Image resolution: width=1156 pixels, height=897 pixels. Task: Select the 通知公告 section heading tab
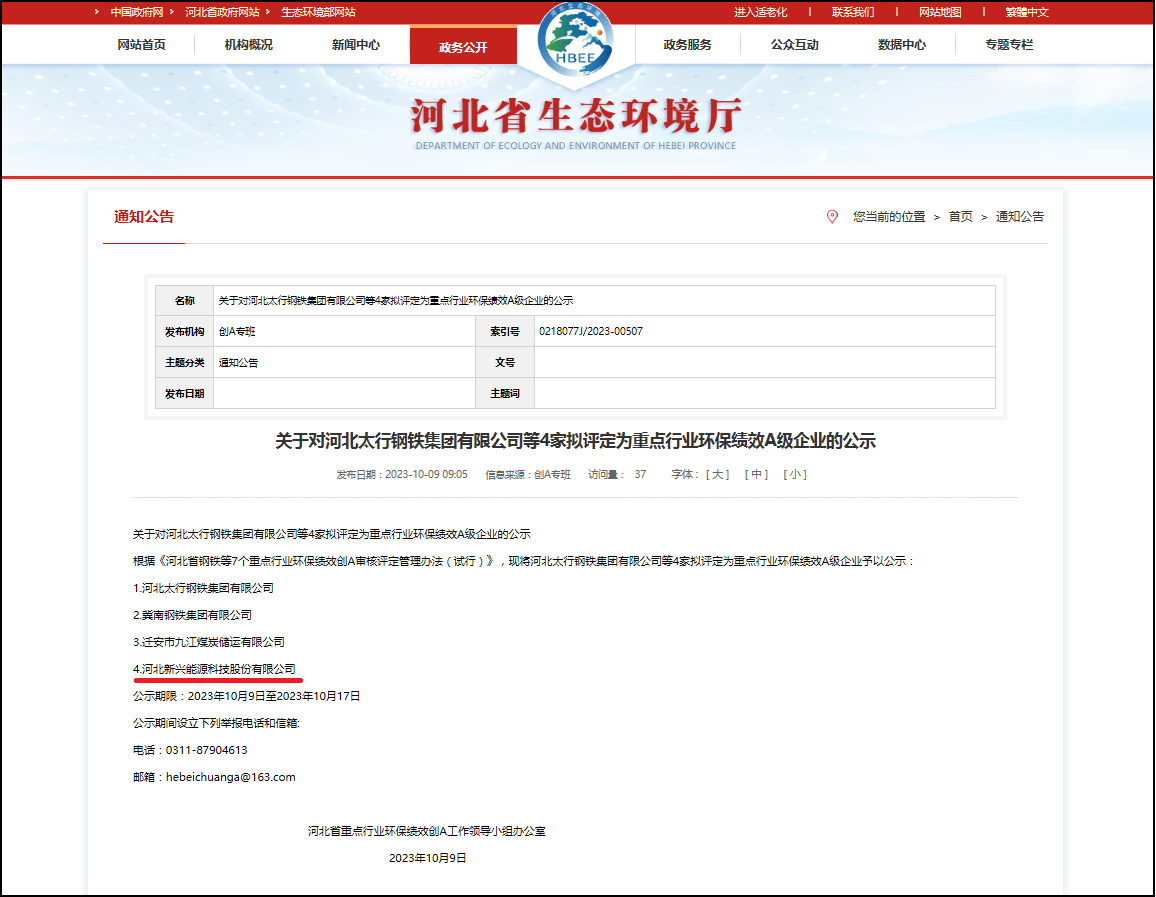[x=144, y=217]
